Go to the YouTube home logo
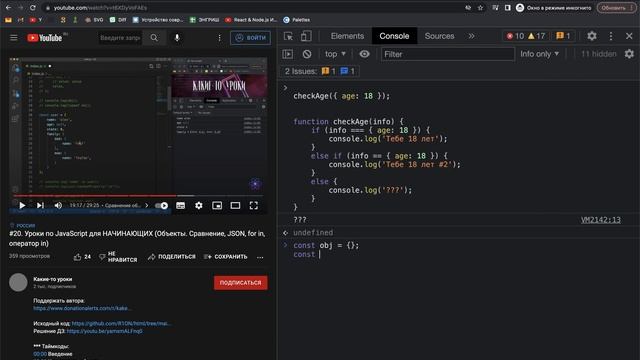Screen dimensions: 640x360 [x=44, y=38]
